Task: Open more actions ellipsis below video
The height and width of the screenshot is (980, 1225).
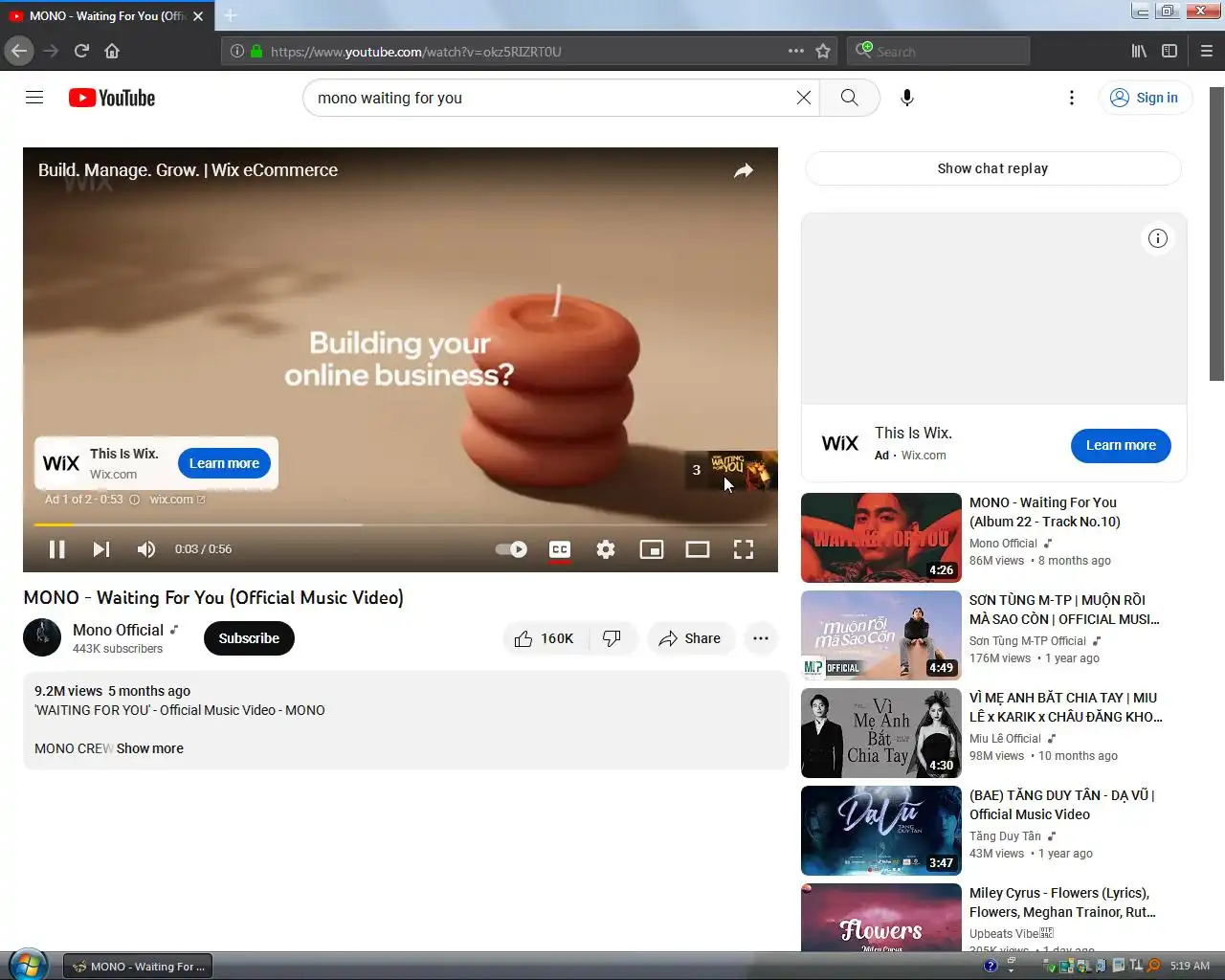Action: 761,638
